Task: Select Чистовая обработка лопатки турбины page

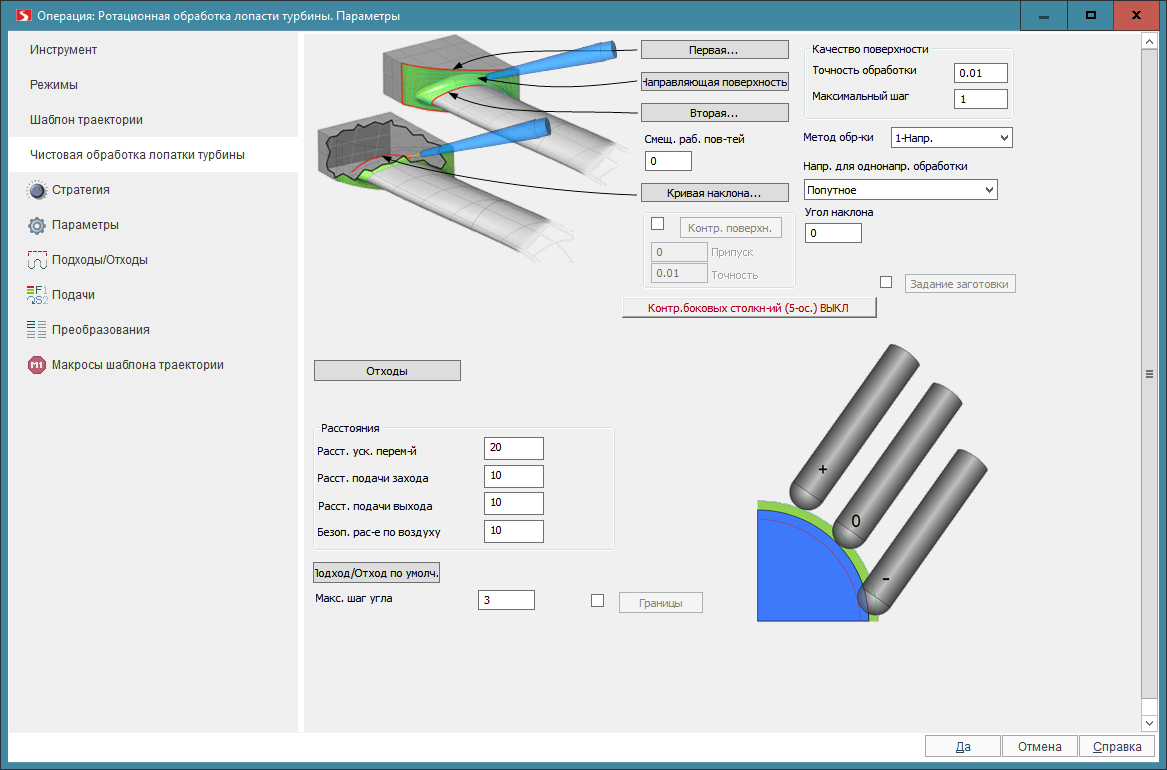Action: coord(153,155)
